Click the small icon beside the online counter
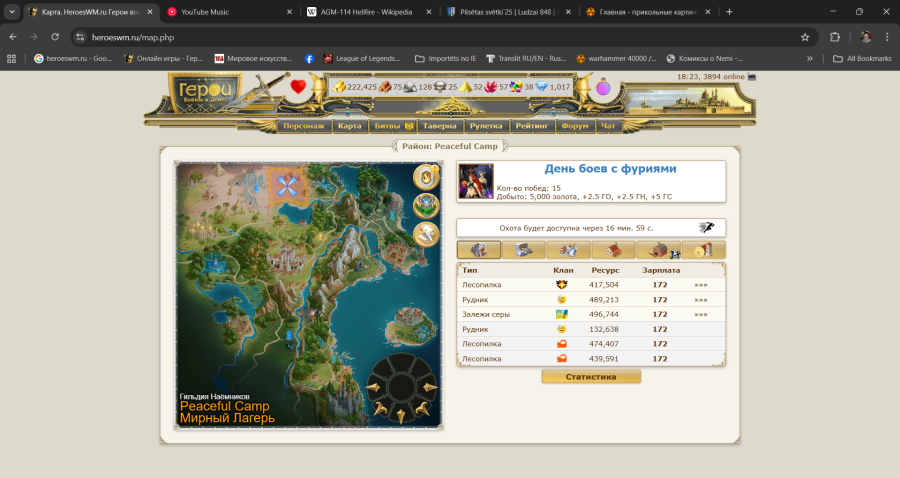 click(752, 77)
